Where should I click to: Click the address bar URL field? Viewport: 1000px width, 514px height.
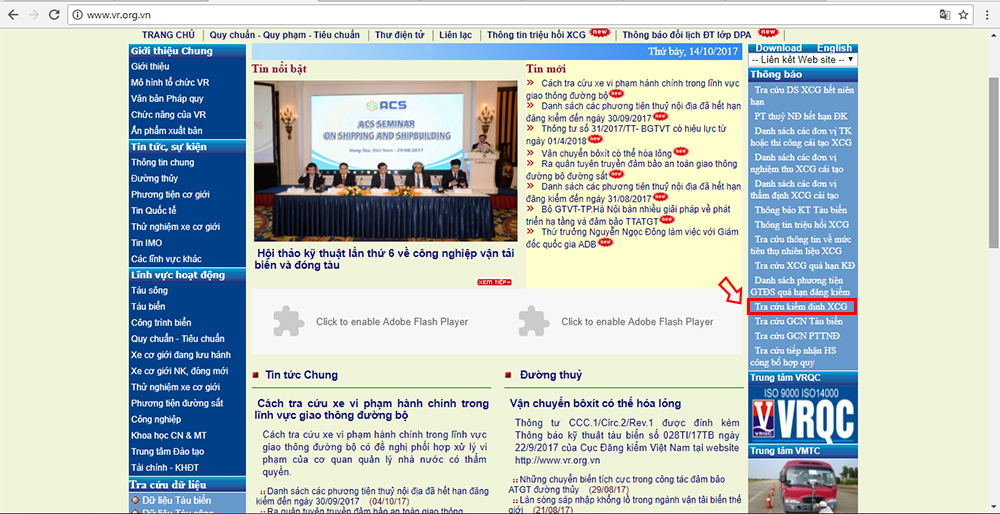(x=497, y=15)
